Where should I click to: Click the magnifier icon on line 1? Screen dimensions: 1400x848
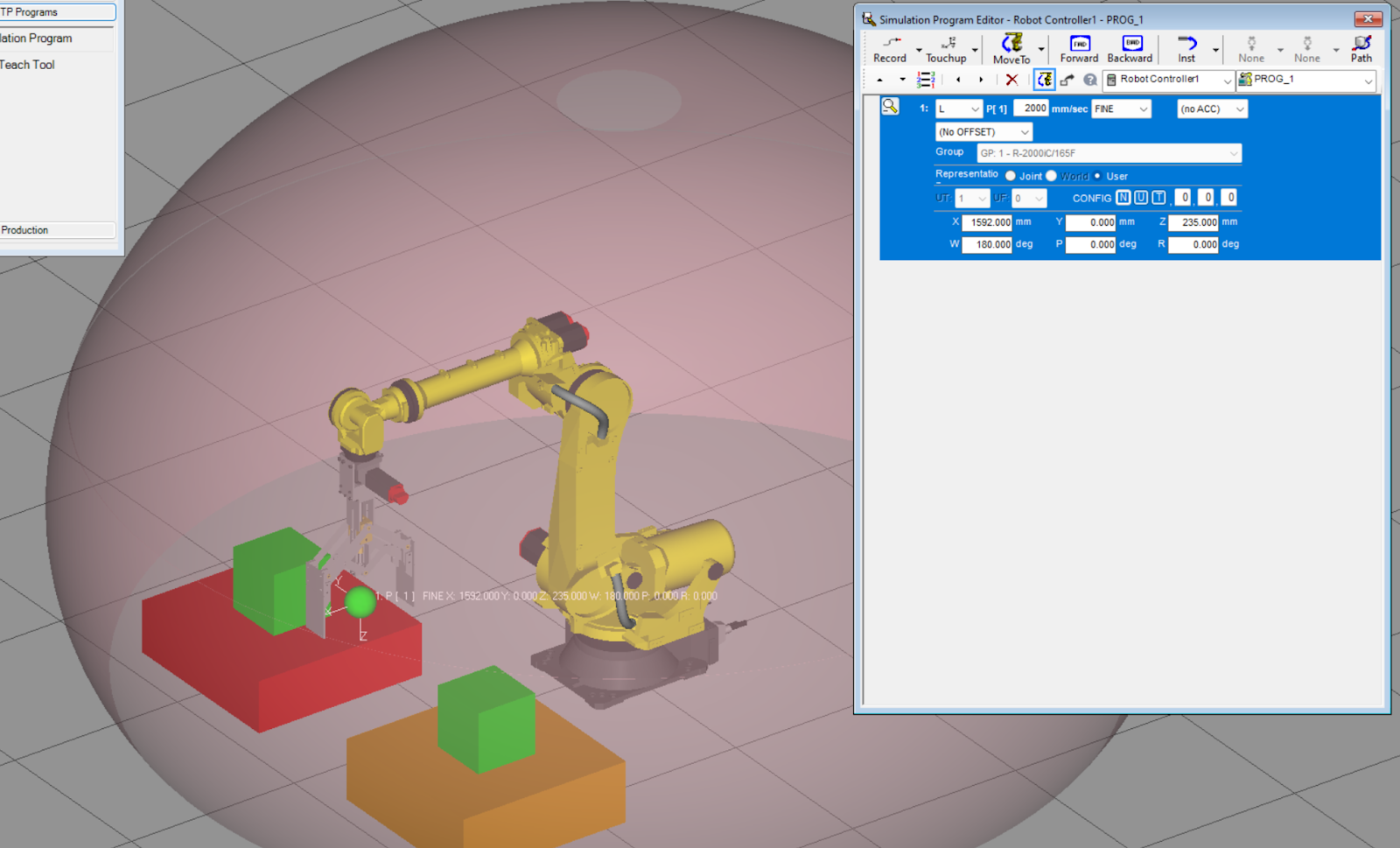point(890,107)
